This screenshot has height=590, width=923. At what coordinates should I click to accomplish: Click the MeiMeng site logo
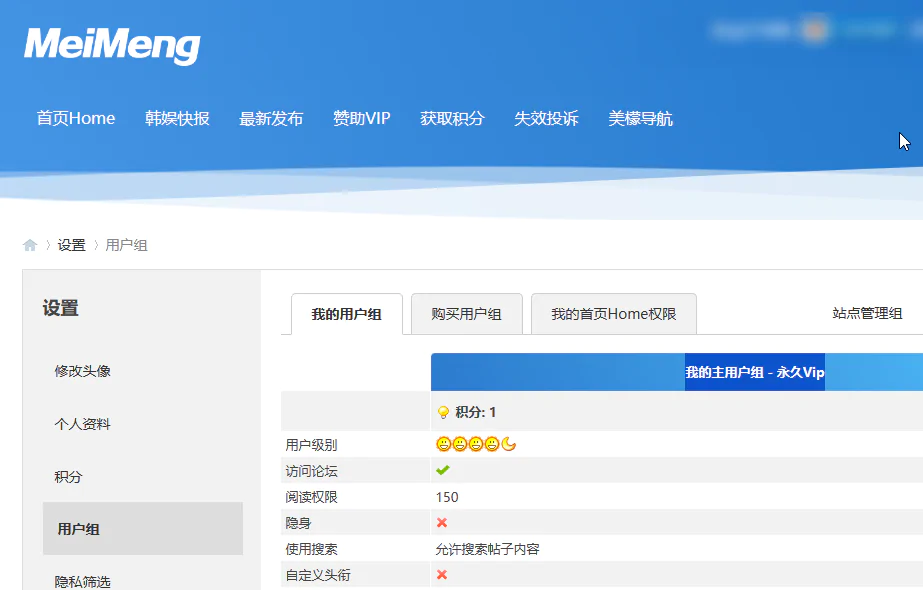112,46
